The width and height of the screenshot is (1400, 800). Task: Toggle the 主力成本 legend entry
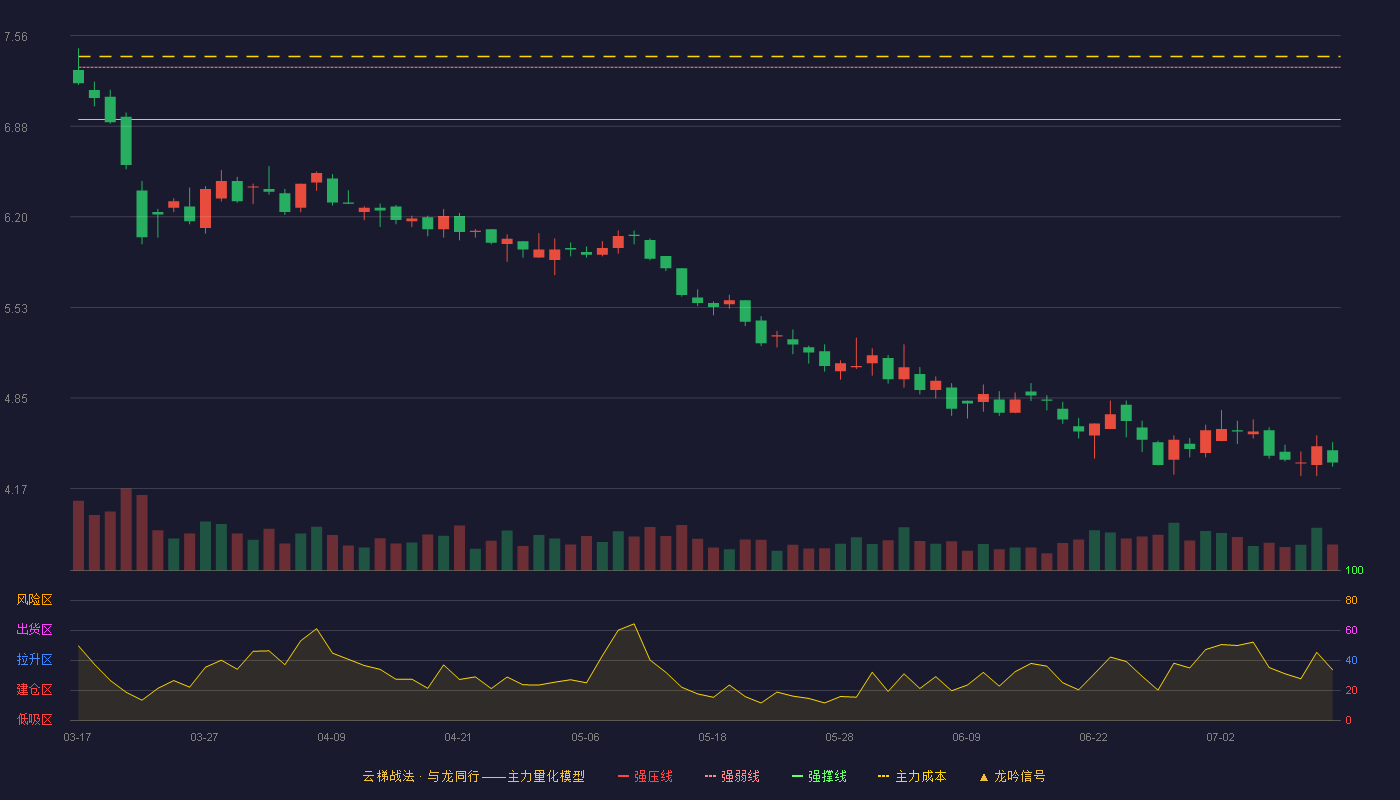(x=912, y=776)
